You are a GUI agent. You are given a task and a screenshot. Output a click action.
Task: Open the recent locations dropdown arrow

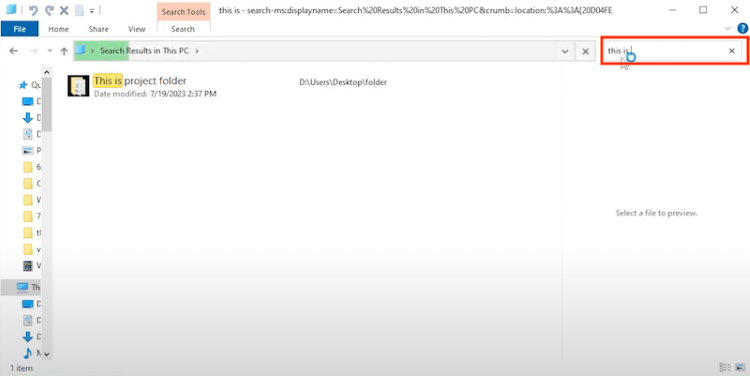[49, 51]
